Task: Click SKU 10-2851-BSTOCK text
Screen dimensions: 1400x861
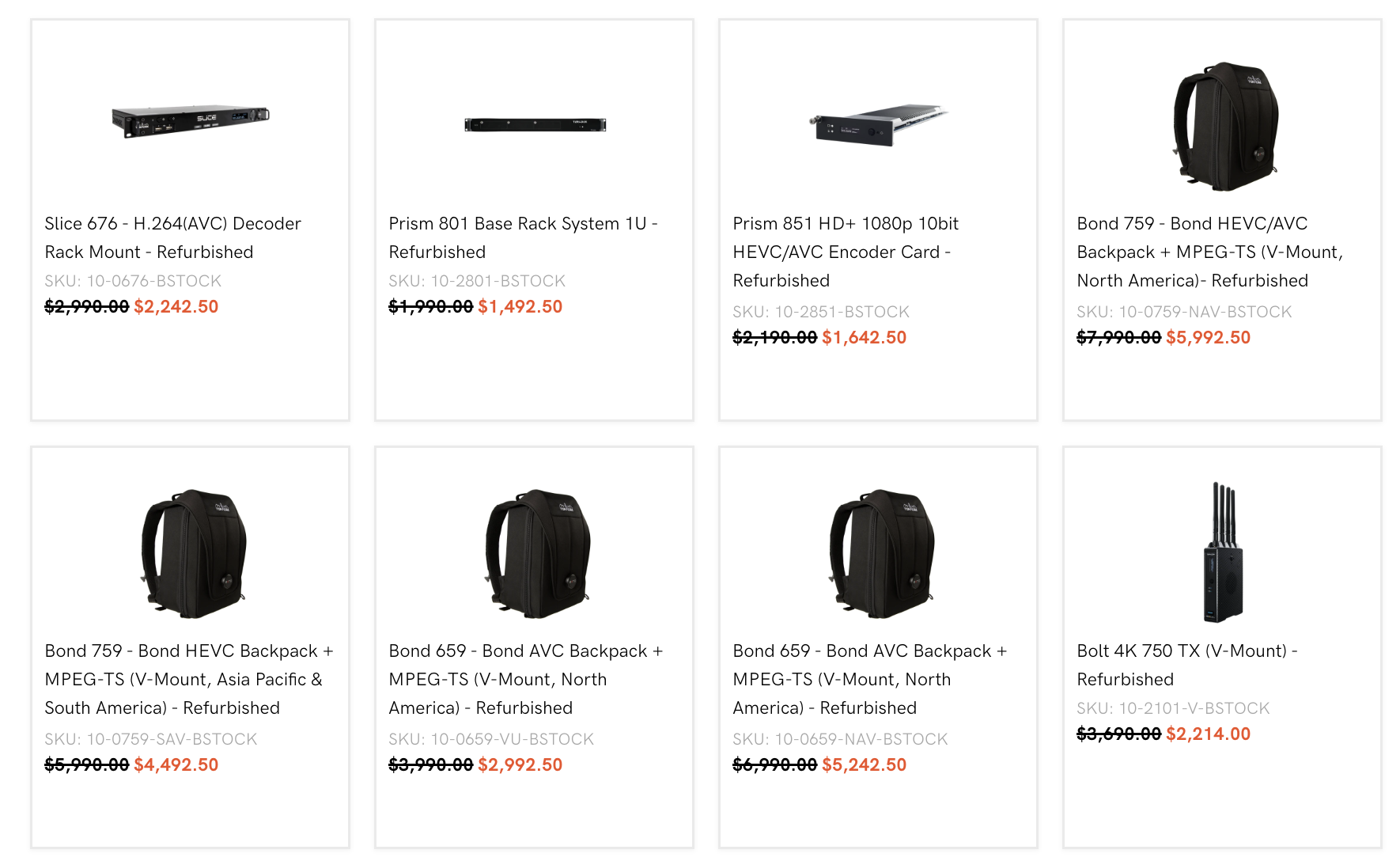Action: pyautogui.click(x=820, y=312)
